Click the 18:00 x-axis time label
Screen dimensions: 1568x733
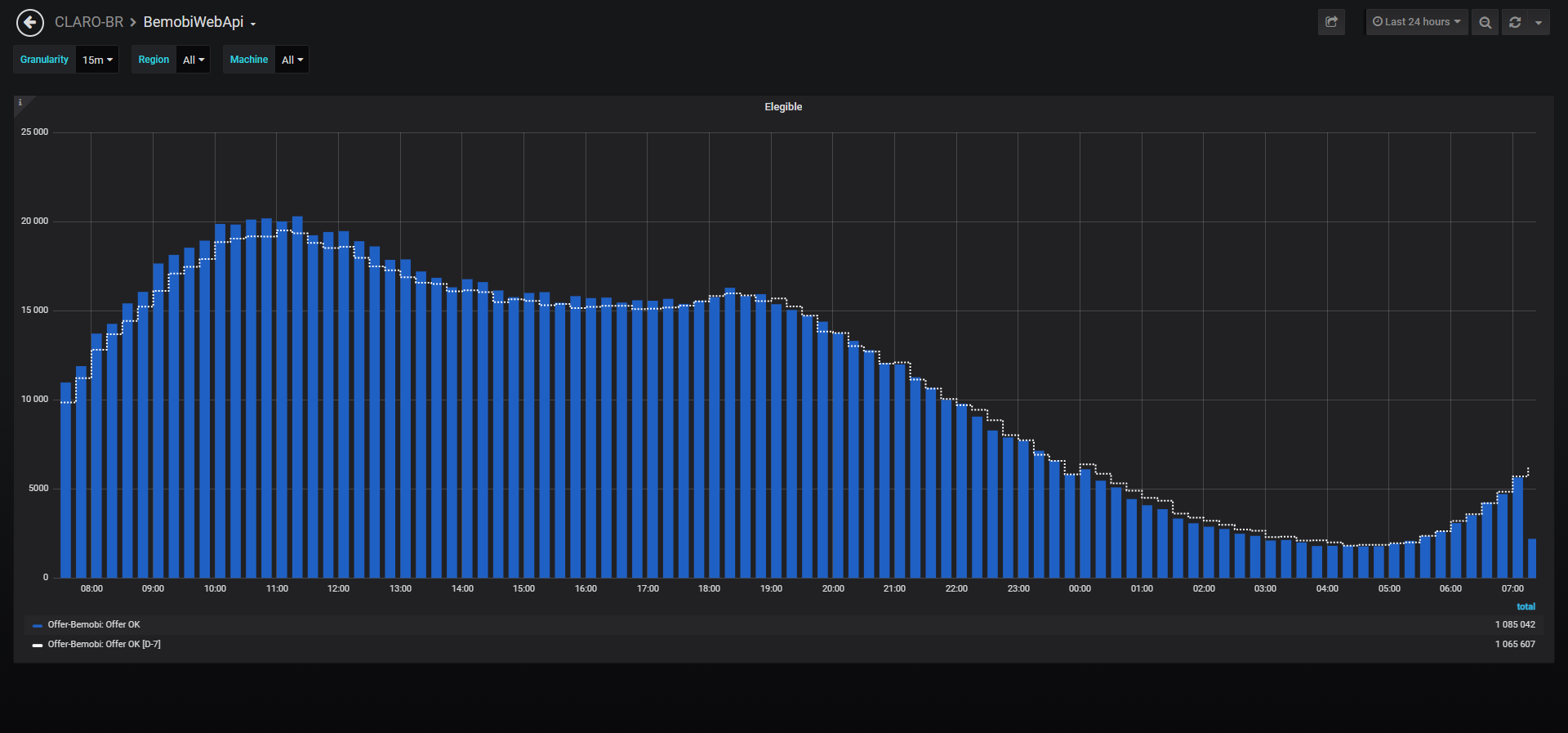(x=709, y=588)
